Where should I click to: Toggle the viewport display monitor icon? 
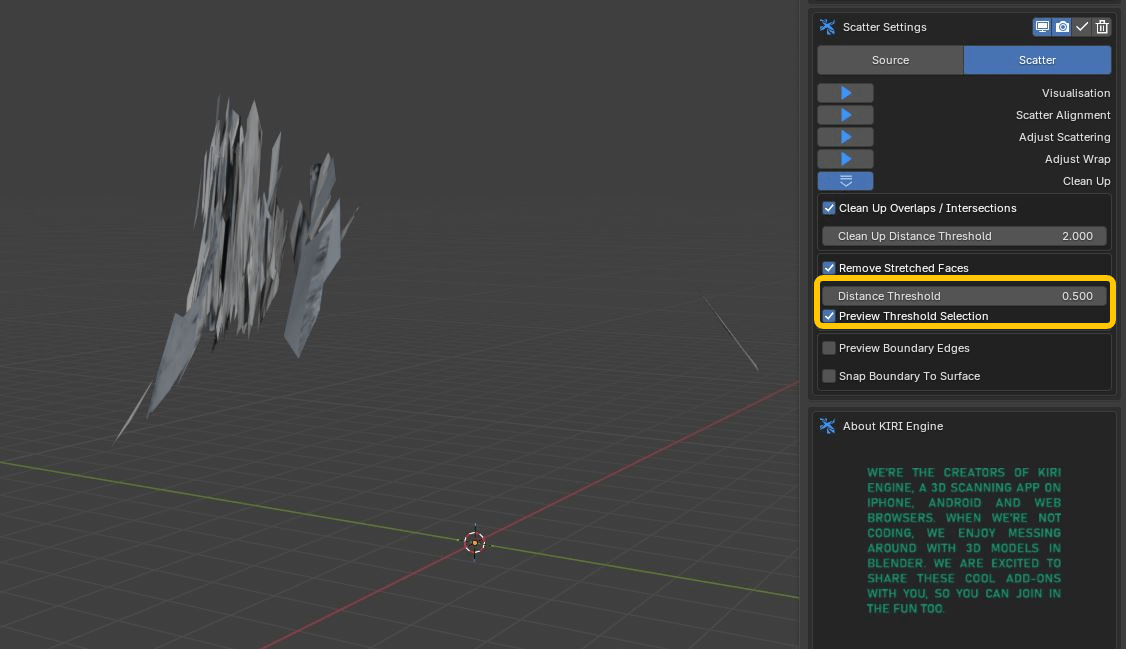coord(1042,27)
